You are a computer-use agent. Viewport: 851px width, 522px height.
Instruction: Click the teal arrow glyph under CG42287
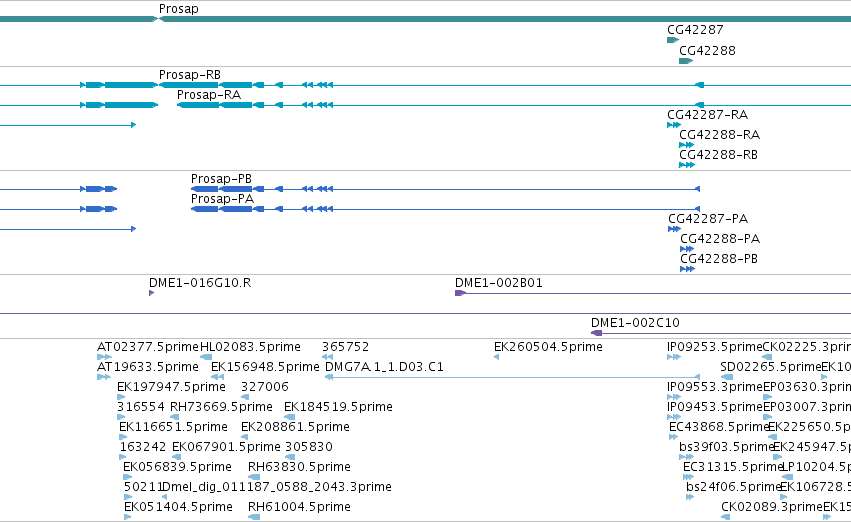click(x=673, y=40)
